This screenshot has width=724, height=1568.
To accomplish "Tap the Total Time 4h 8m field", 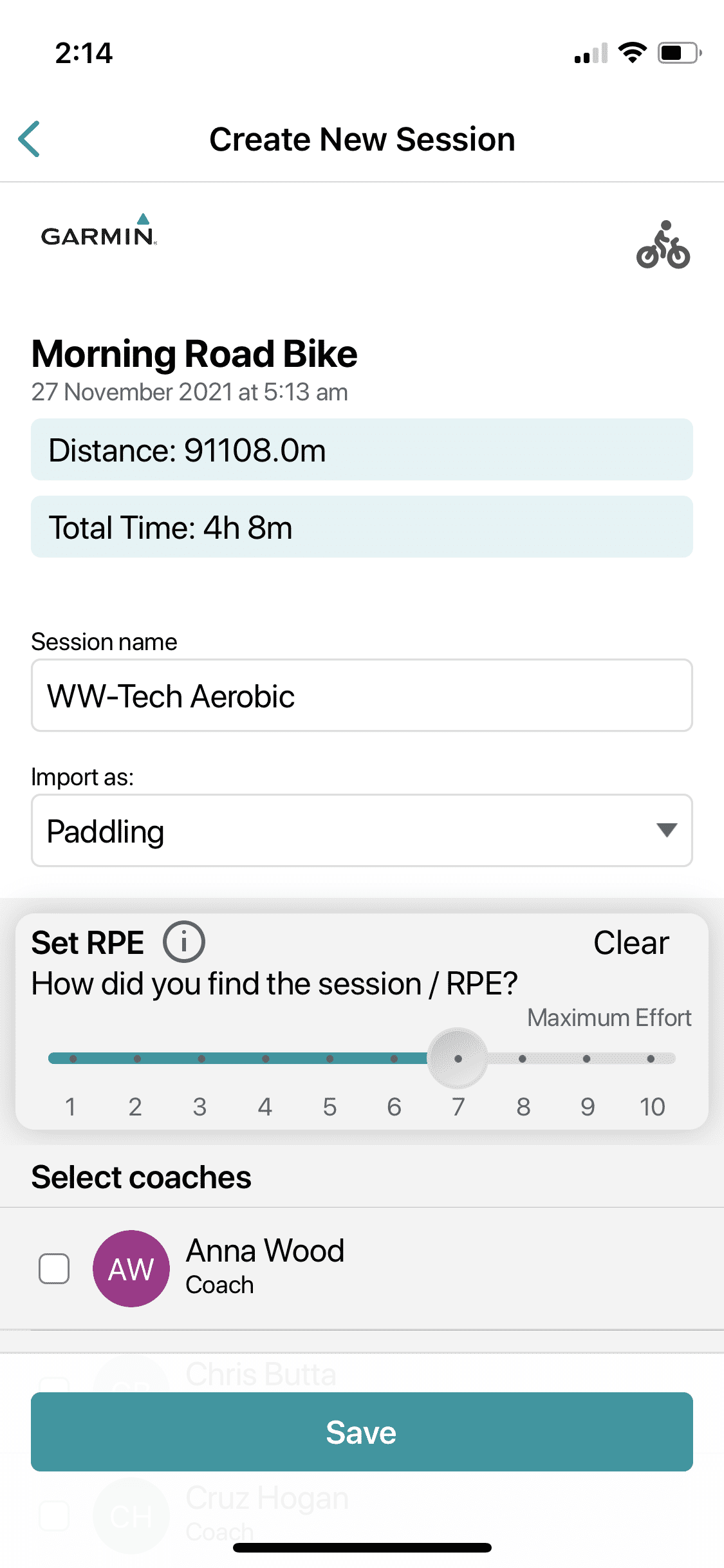I will coord(362,527).
